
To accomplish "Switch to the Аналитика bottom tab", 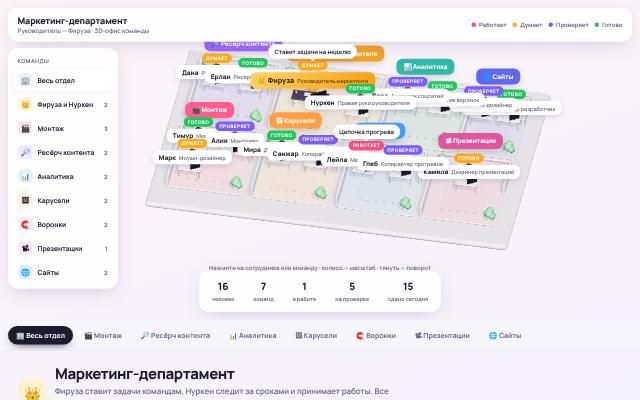I will [x=253, y=336].
